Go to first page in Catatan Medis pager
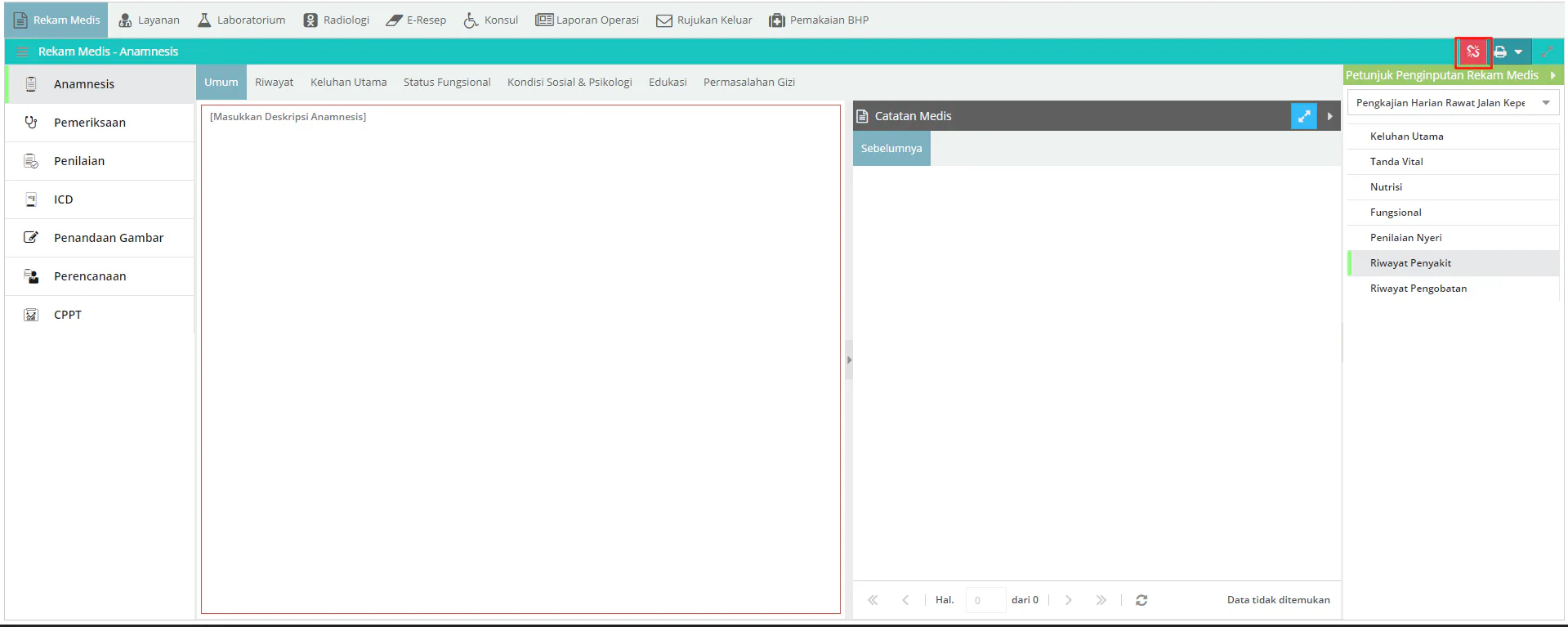This screenshot has width=1568, height=627. coord(873,600)
